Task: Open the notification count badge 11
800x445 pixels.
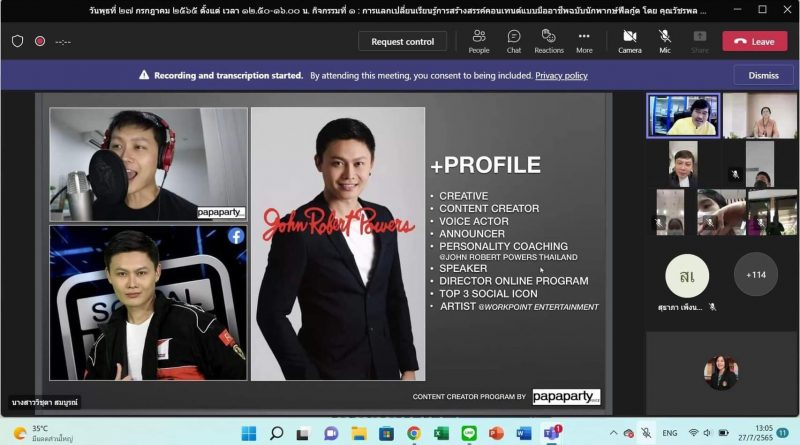Action: tap(783, 433)
